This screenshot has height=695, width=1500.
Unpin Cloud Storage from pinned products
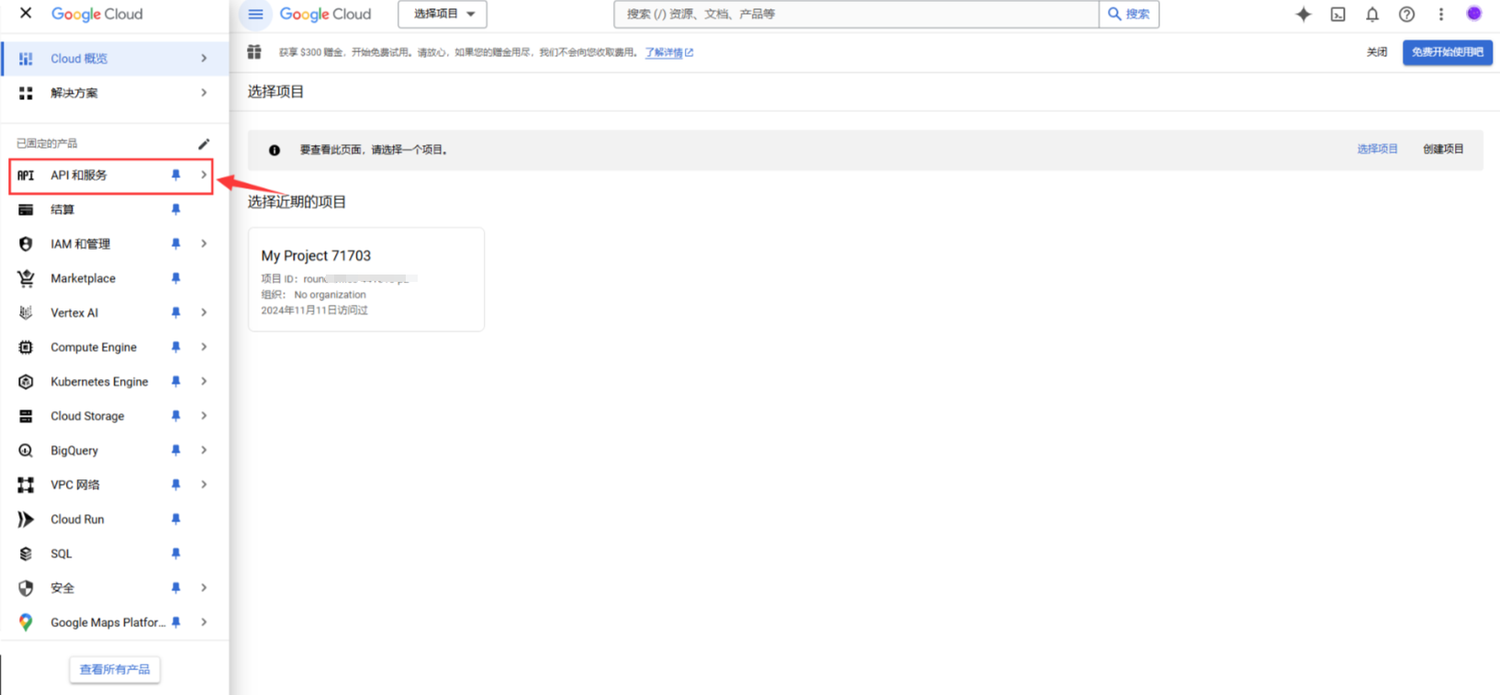pyautogui.click(x=176, y=416)
